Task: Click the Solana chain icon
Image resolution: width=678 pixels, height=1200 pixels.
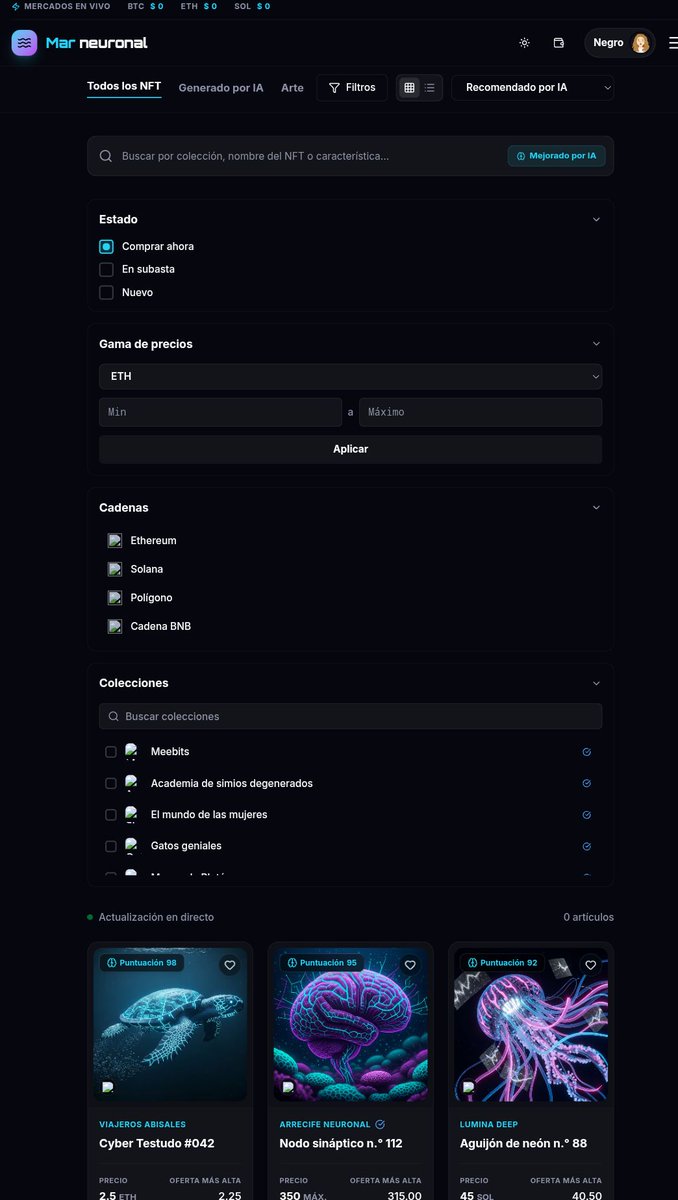Action: point(115,569)
